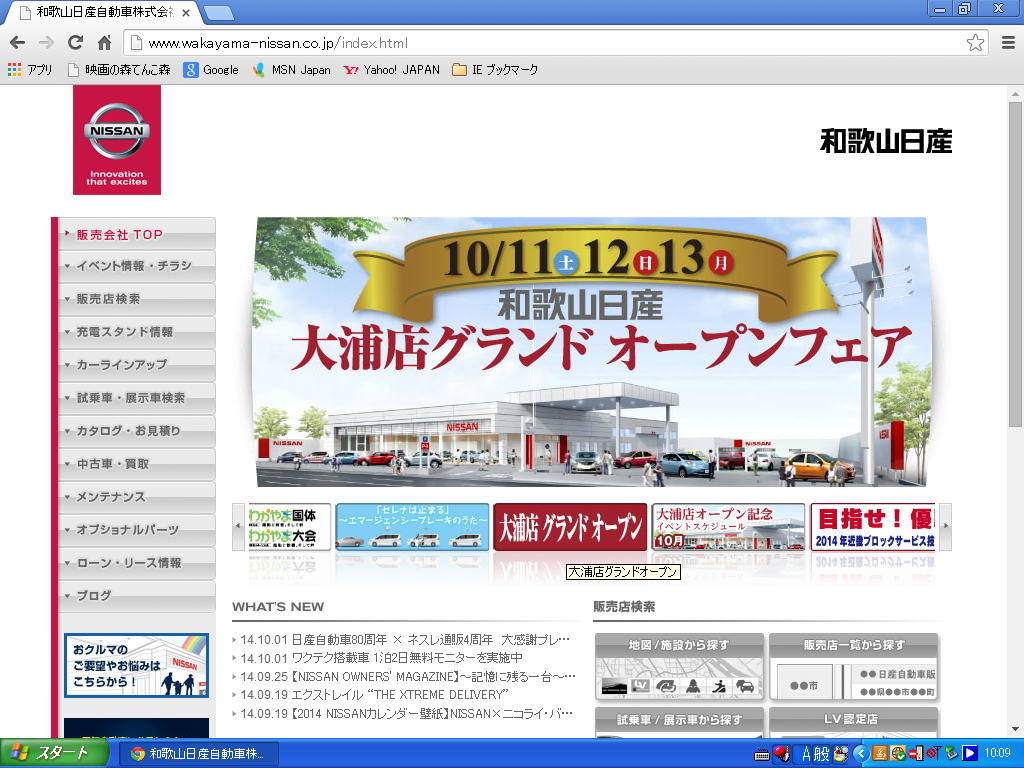Expand 試乗車・展示車検索 menu
The height and width of the screenshot is (768, 1024).
click(x=136, y=398)
